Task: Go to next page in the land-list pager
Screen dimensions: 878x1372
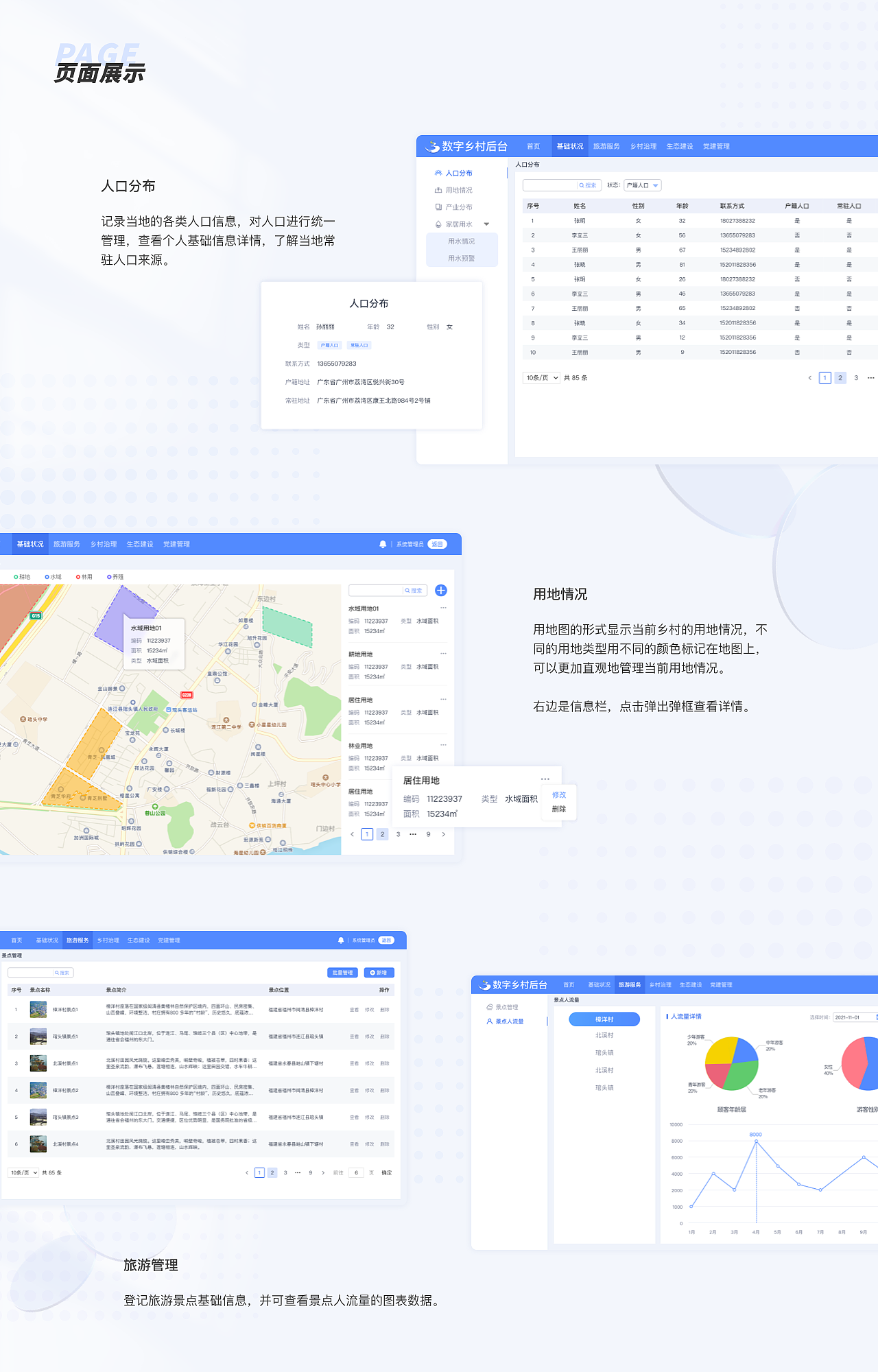Action: (x=444, y=834)
